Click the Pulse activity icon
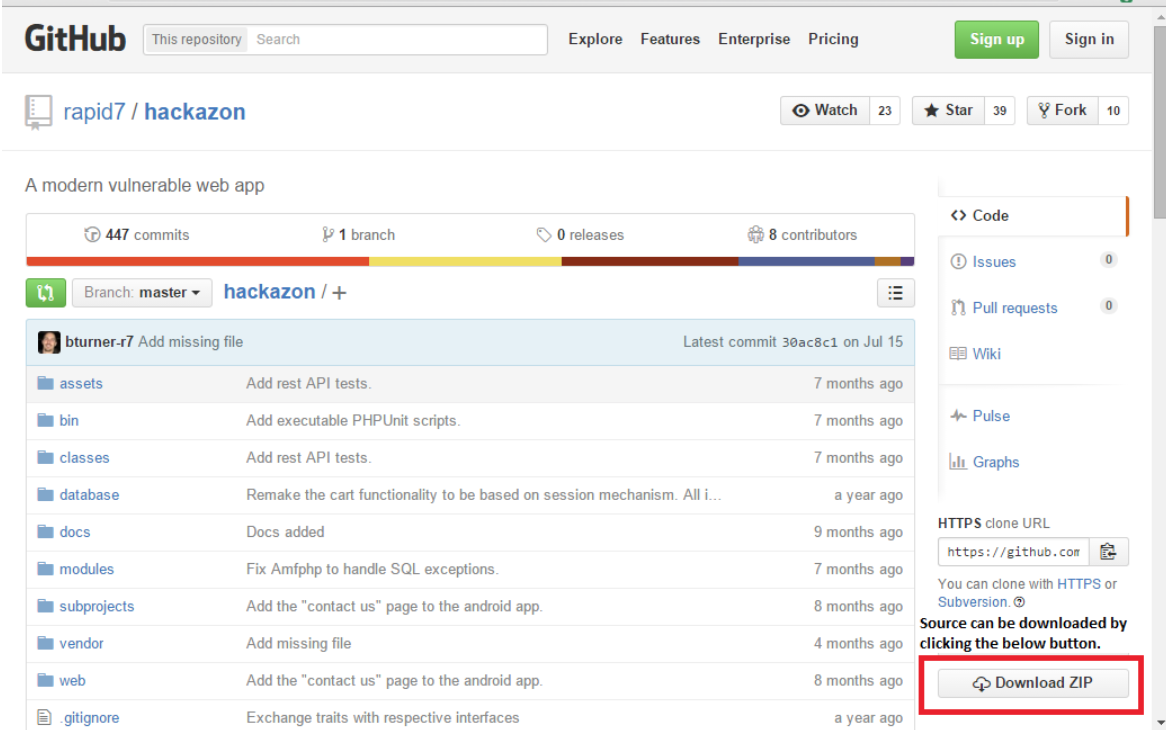 pyautogui.click(x=958, y=416)
